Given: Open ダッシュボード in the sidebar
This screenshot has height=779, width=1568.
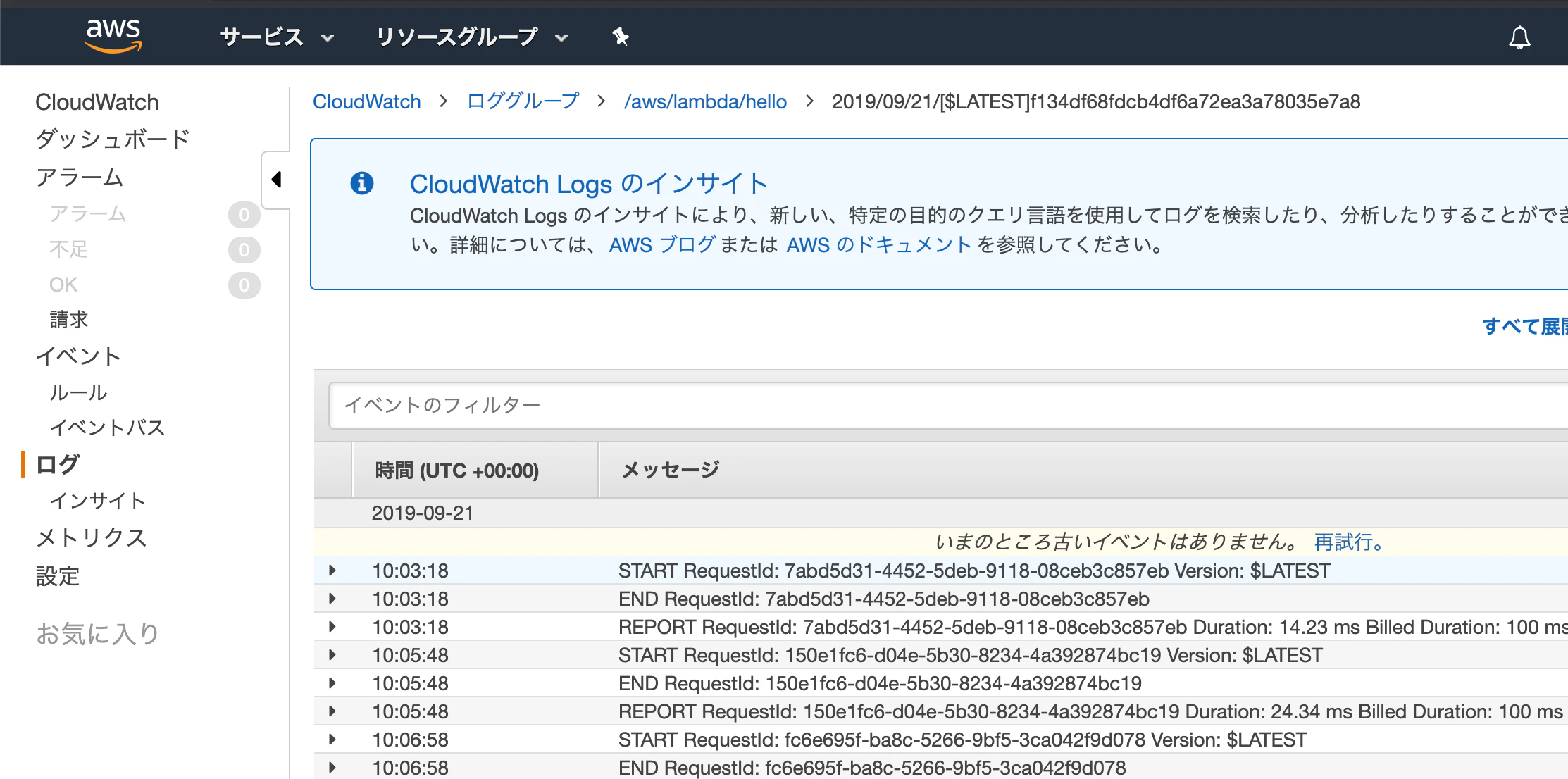Looking at the screenshot, I should click(x=113, y=139).
